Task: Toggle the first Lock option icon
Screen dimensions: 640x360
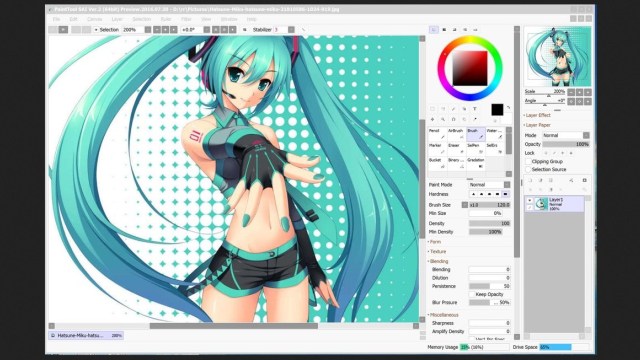Action: [546, 153]
